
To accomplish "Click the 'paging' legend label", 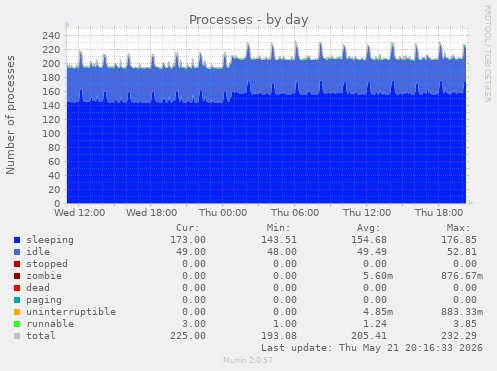I will 44,300.
